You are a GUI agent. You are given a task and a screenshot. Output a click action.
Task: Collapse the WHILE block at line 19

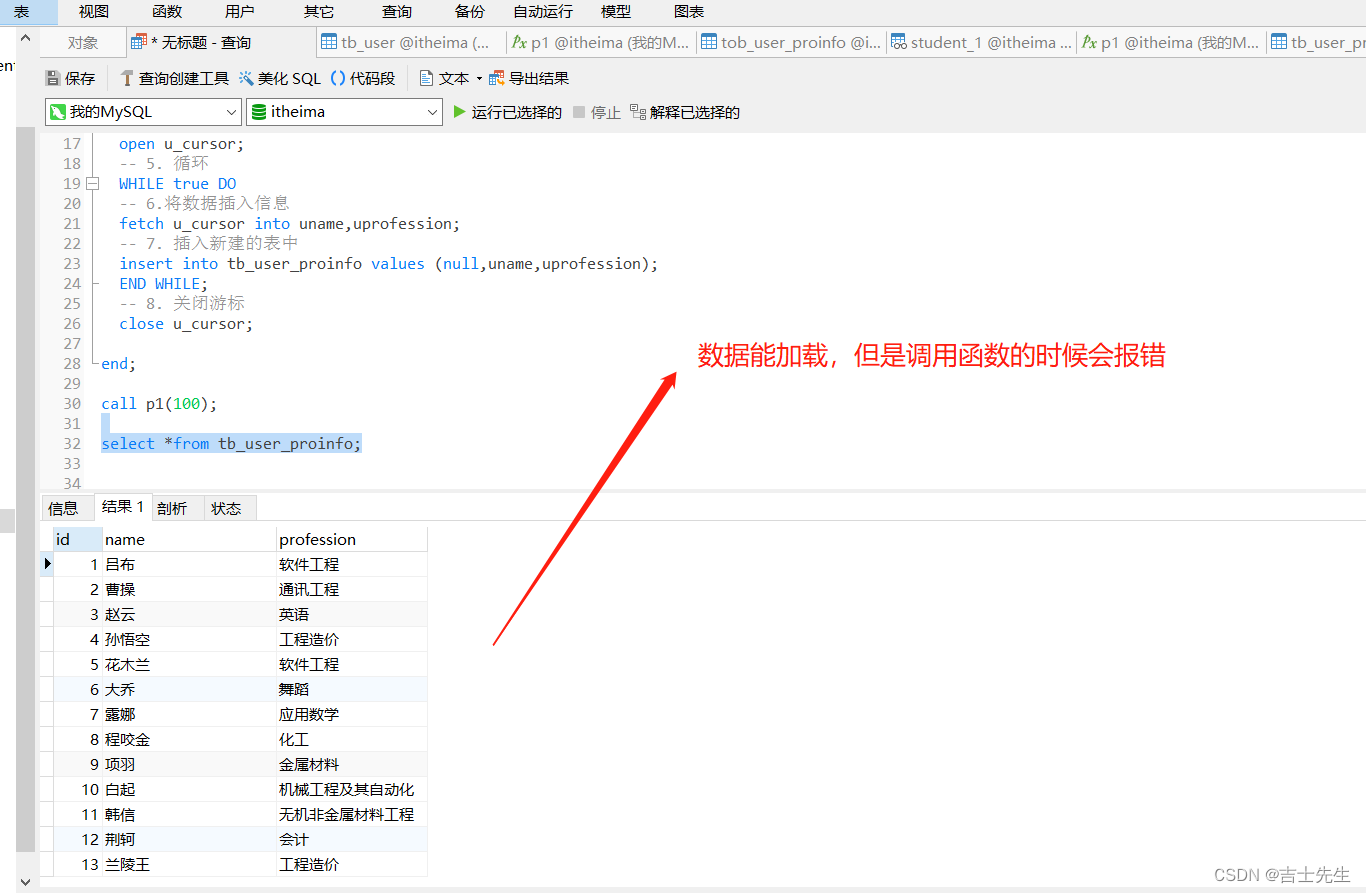tap(92, 184)
